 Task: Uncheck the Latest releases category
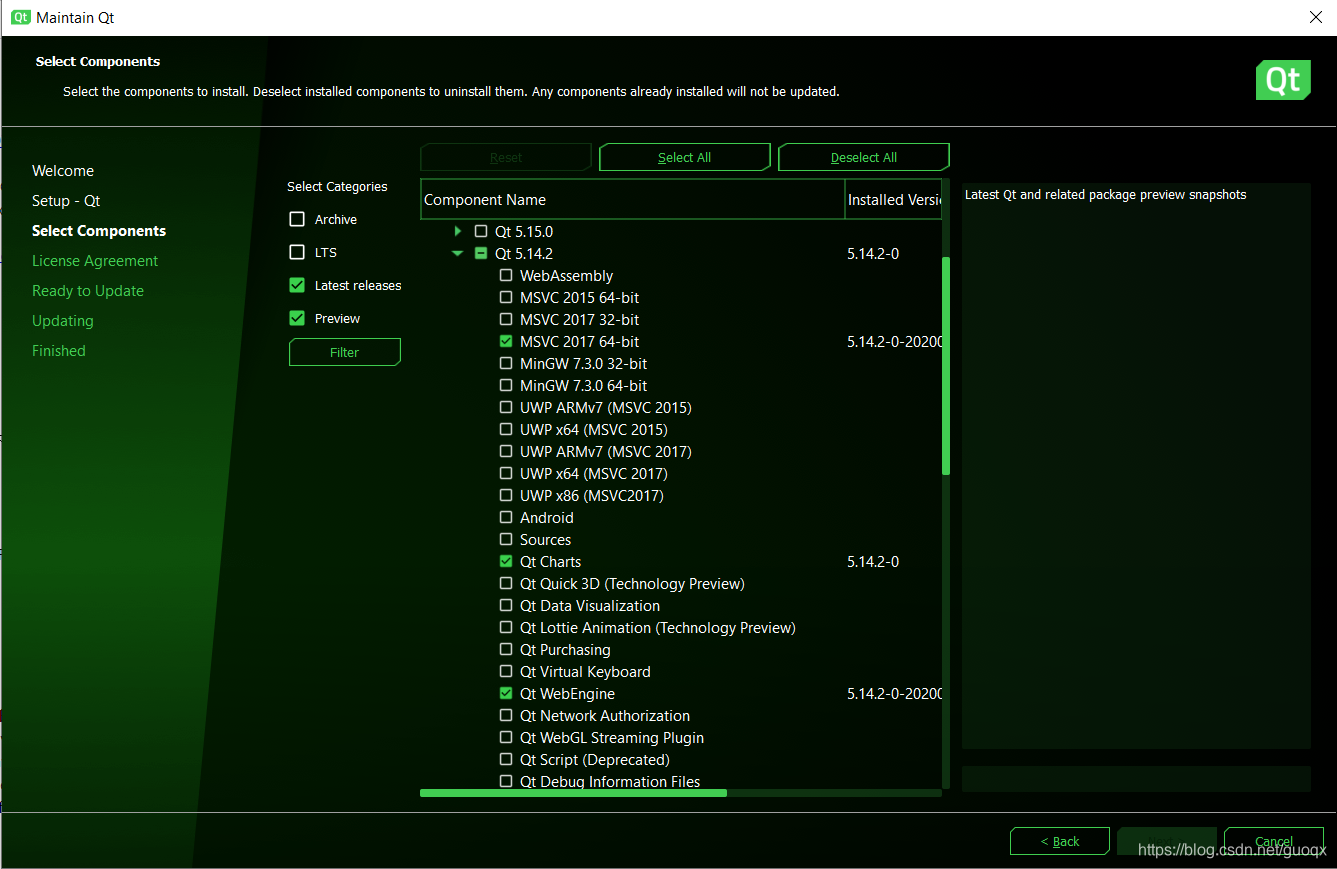pyautogui.click(x=297, y=285)
